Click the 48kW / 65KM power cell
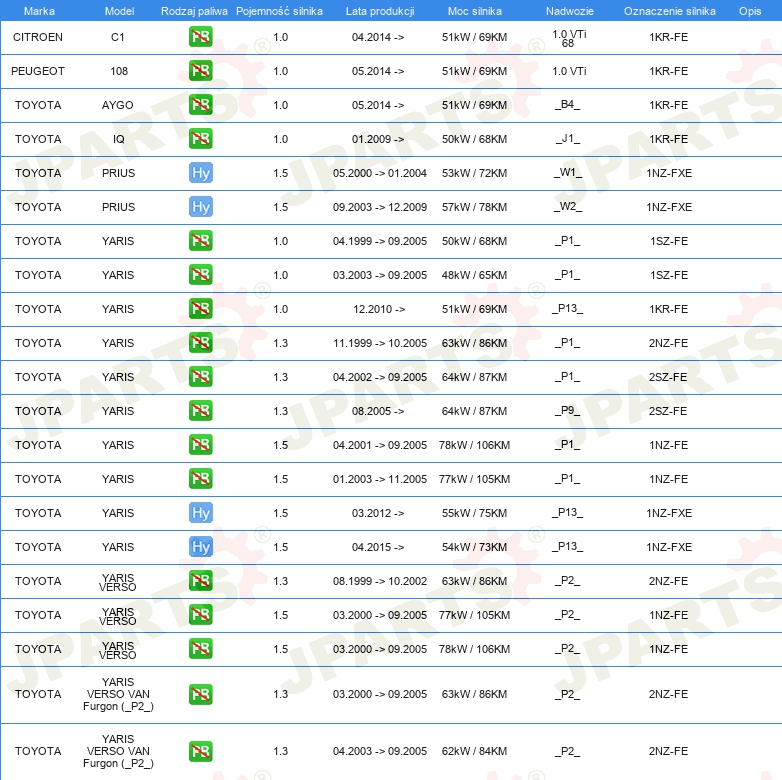Image resolution: width=782 pixels, height=780 pixels. tap(474, 275)
